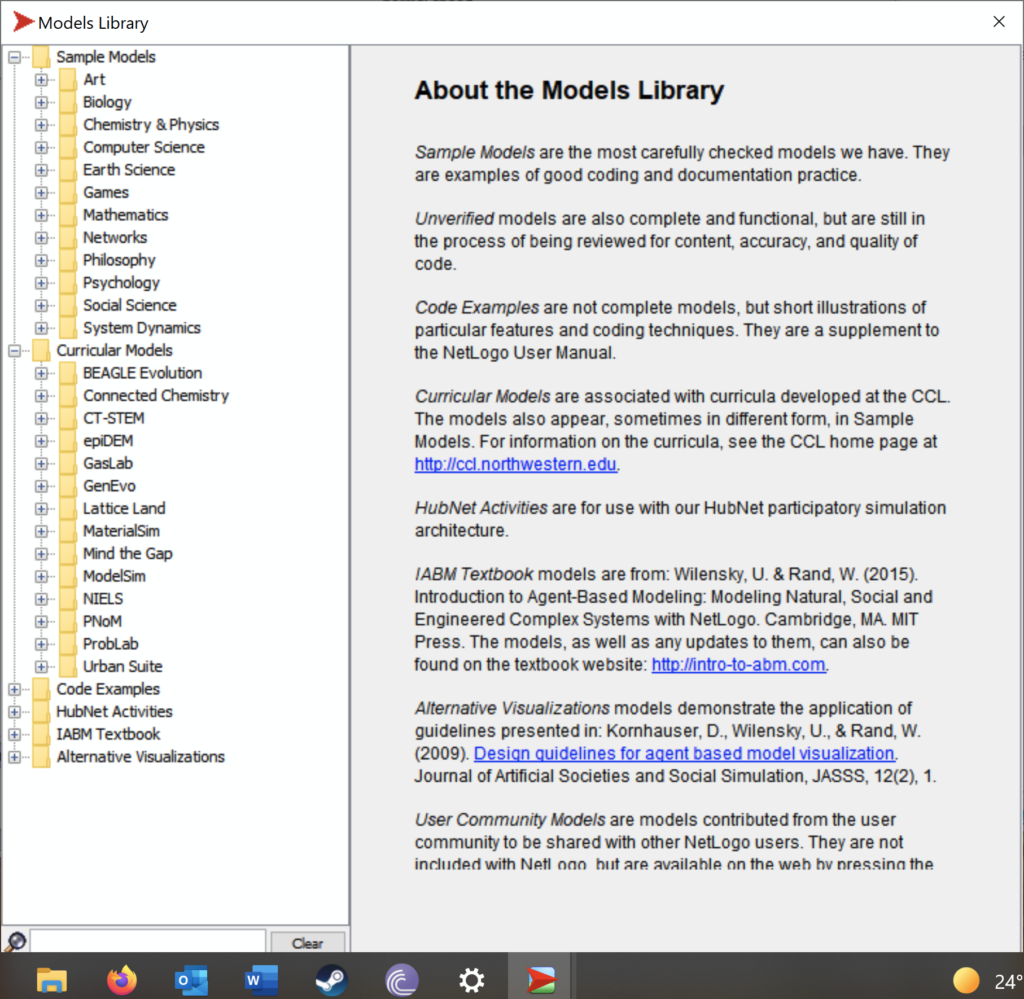Expand the Earth Science folder
Viewport: 1024px width, 999px height.
coord(41,170)
